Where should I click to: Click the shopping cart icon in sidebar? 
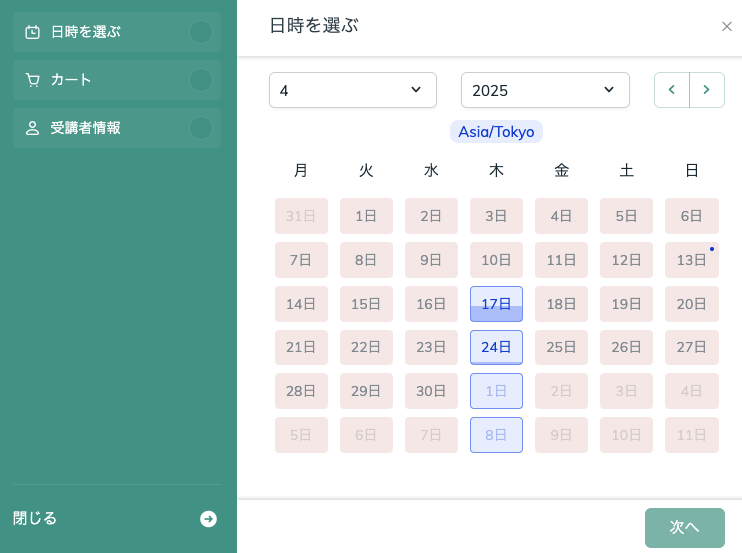[x=32, y=80]
